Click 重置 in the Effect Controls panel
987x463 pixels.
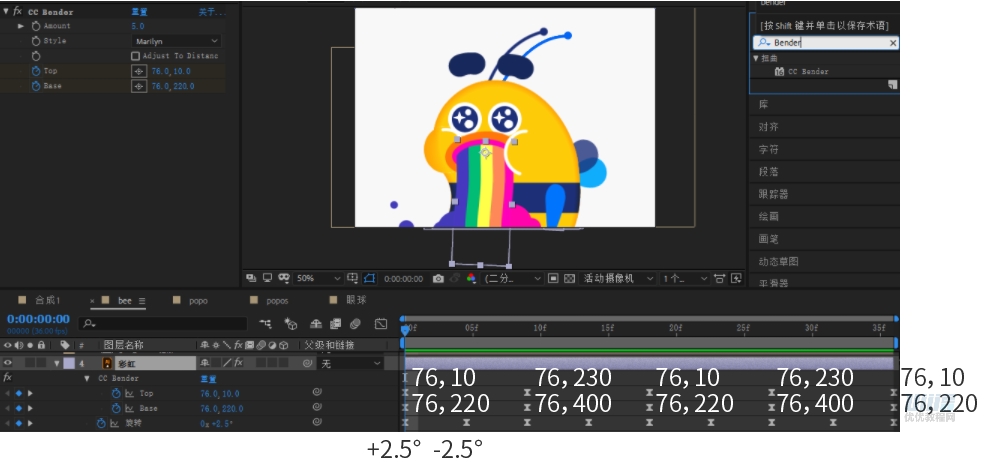click(x=139, y=11)
